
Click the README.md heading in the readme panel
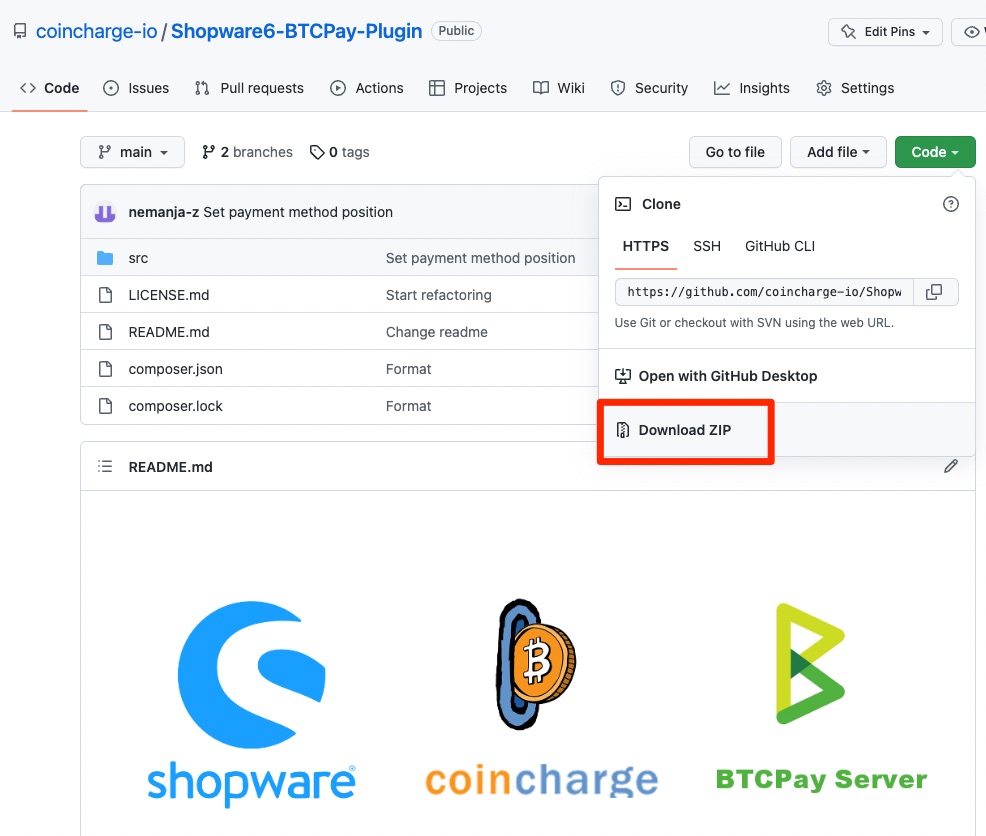[x=170, y=467]
